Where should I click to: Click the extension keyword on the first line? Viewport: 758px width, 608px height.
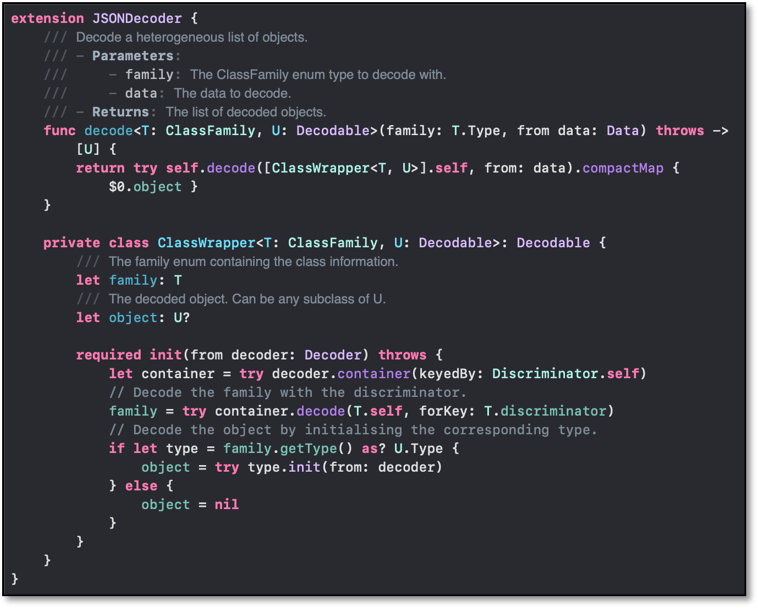(x=47, y=18)
